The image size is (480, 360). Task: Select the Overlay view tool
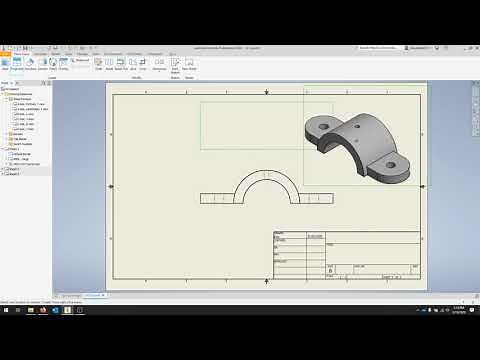coord(63,64)
